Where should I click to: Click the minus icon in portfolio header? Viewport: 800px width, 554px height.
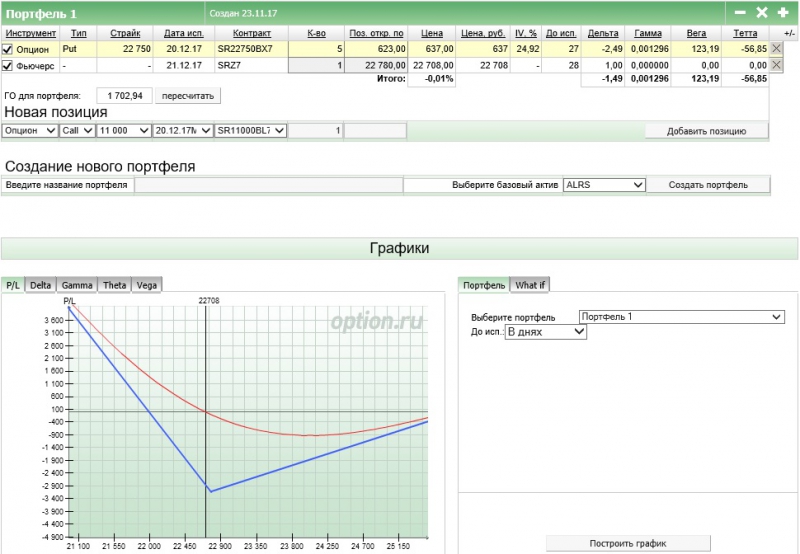point(740,13)
